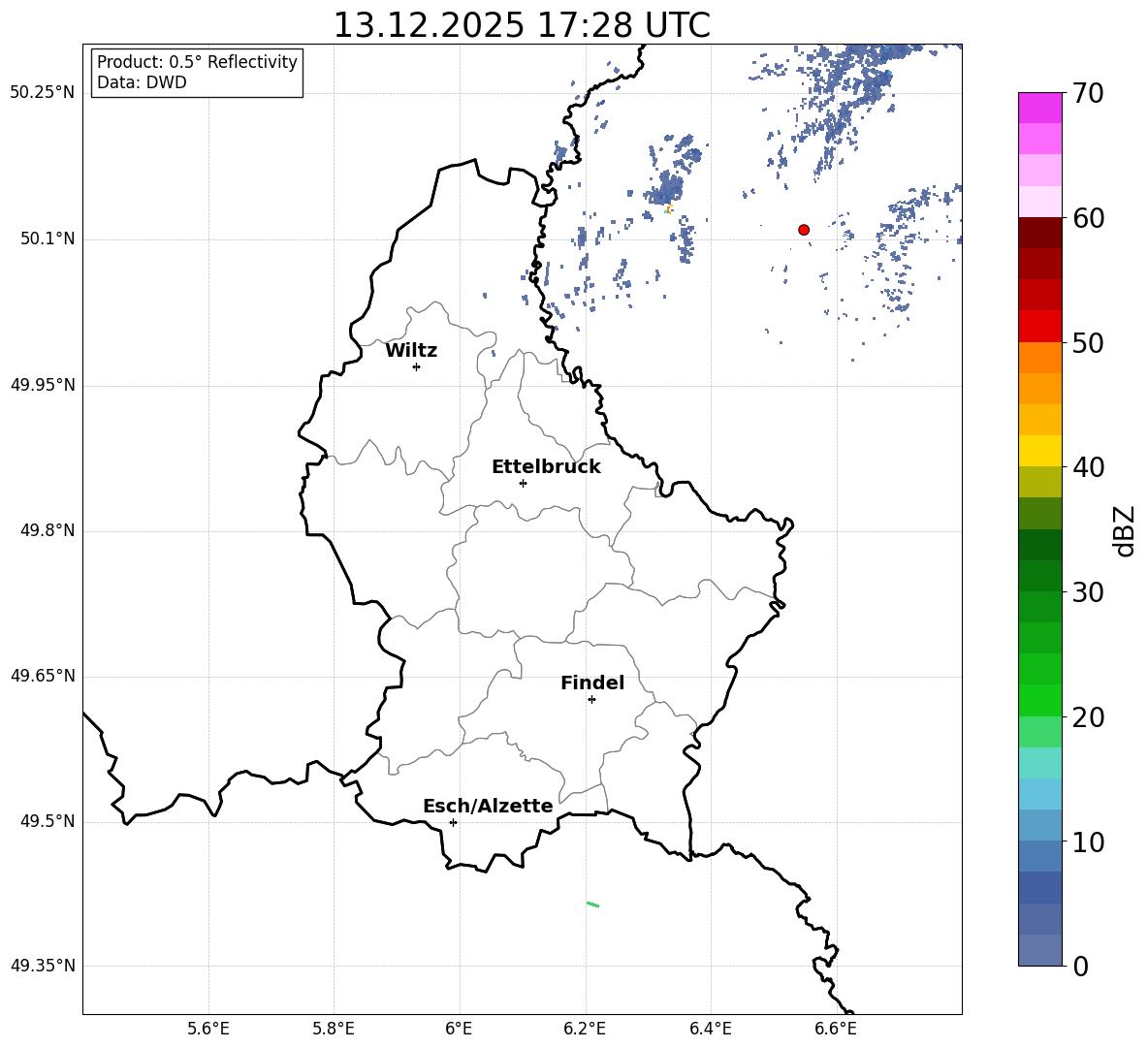This screenshot has width=1148, height=1048.
Task: Click the small green echo south of Luxembourg
Action: (x=593, y=905)
